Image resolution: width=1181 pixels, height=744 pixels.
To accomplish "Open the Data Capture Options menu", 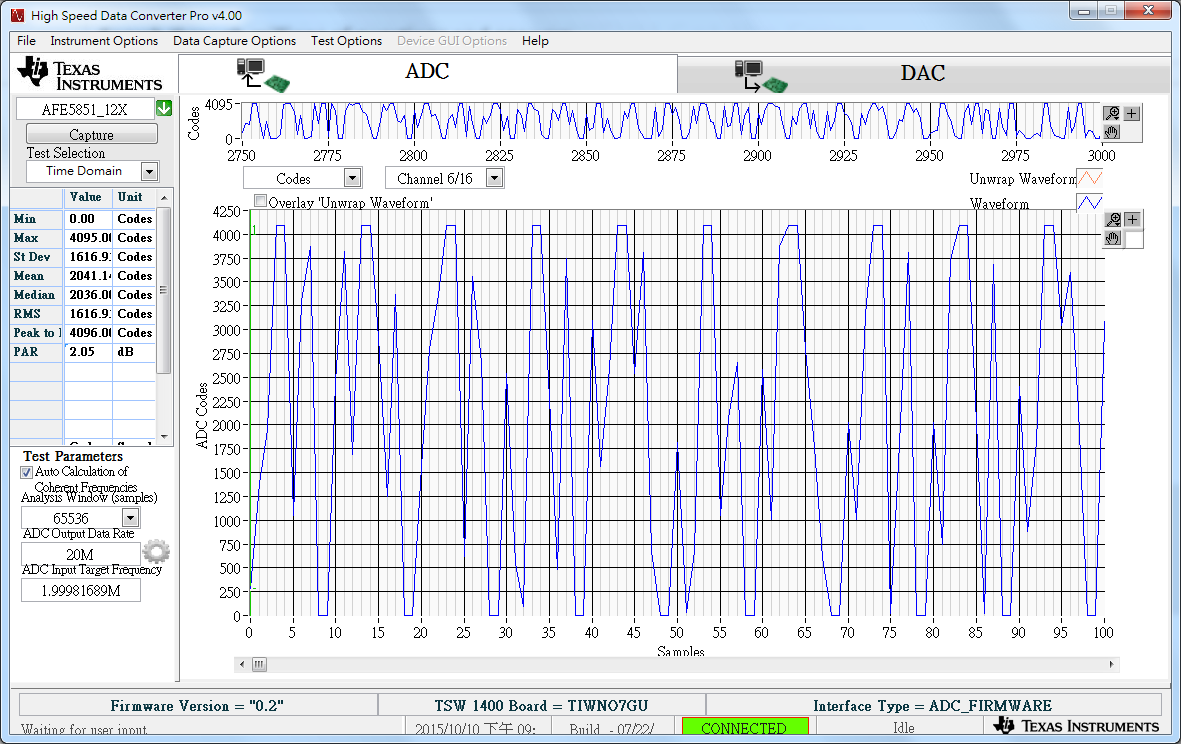I will [x=234, y=41].
